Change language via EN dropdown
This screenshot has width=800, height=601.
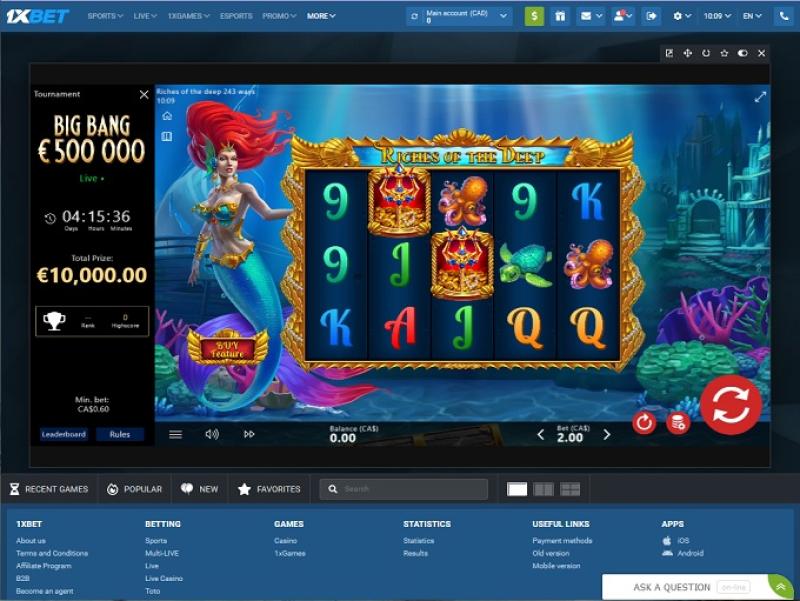click(752, 16)
